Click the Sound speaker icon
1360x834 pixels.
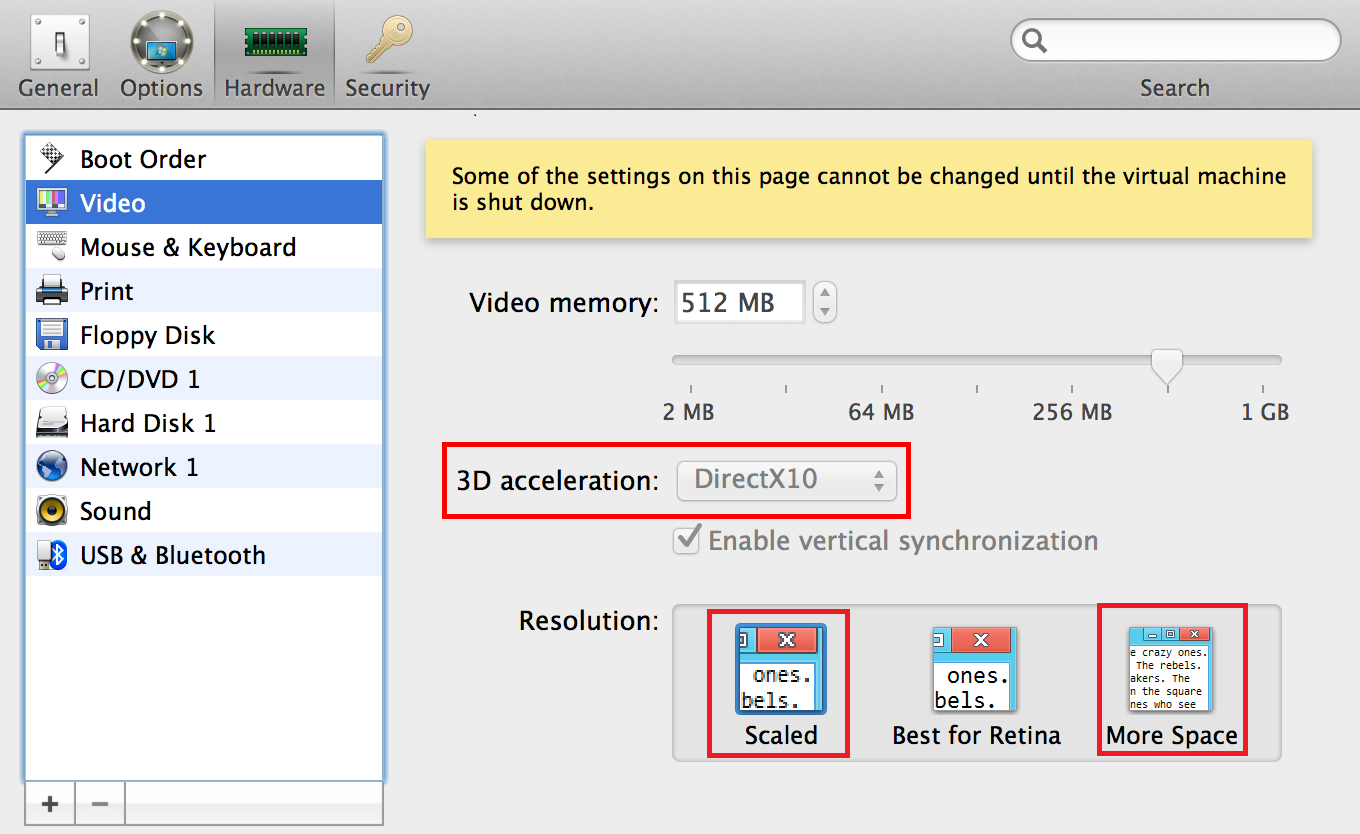click(52, 511)
